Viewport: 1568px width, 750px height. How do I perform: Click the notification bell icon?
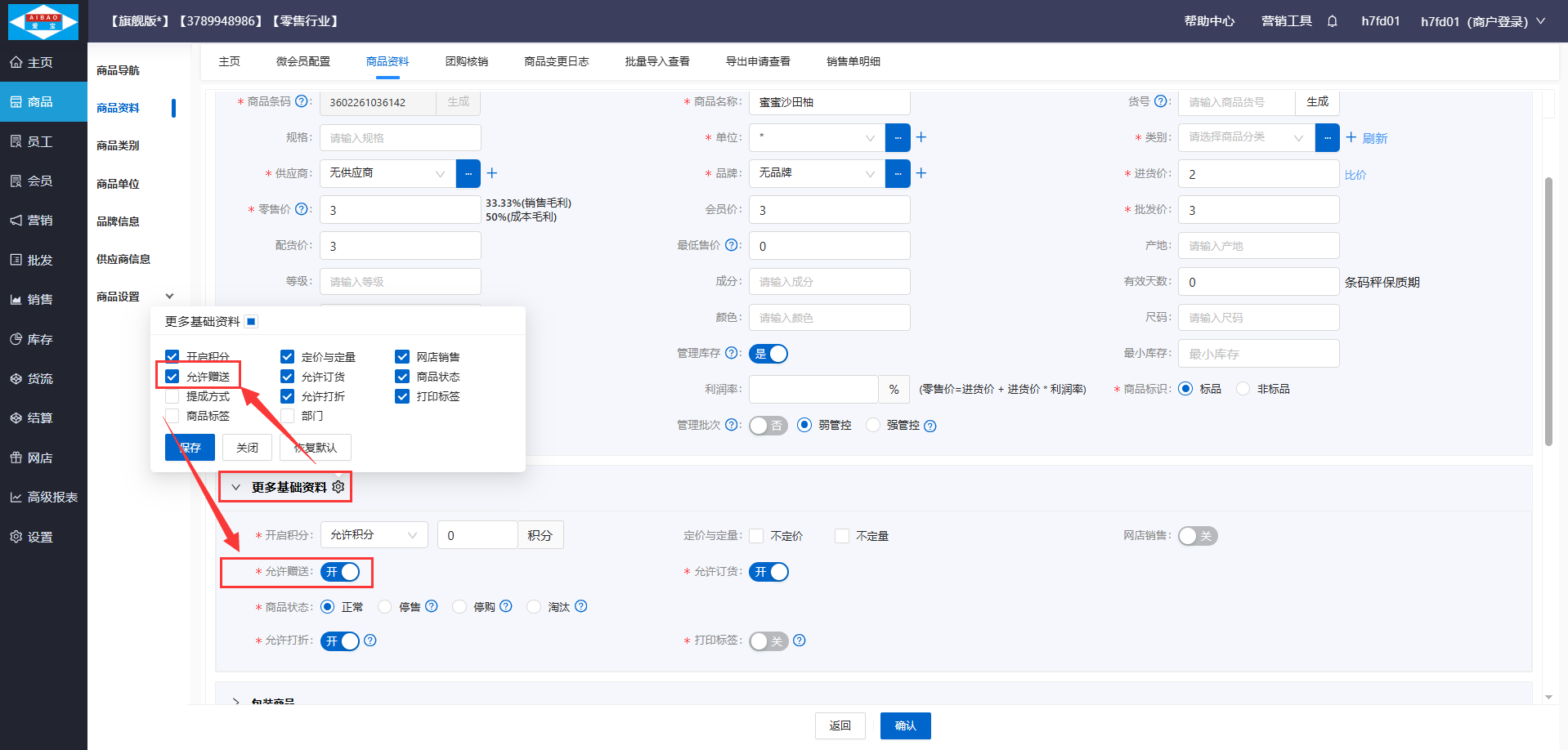pyautogui.click(x=1332, y=21)
